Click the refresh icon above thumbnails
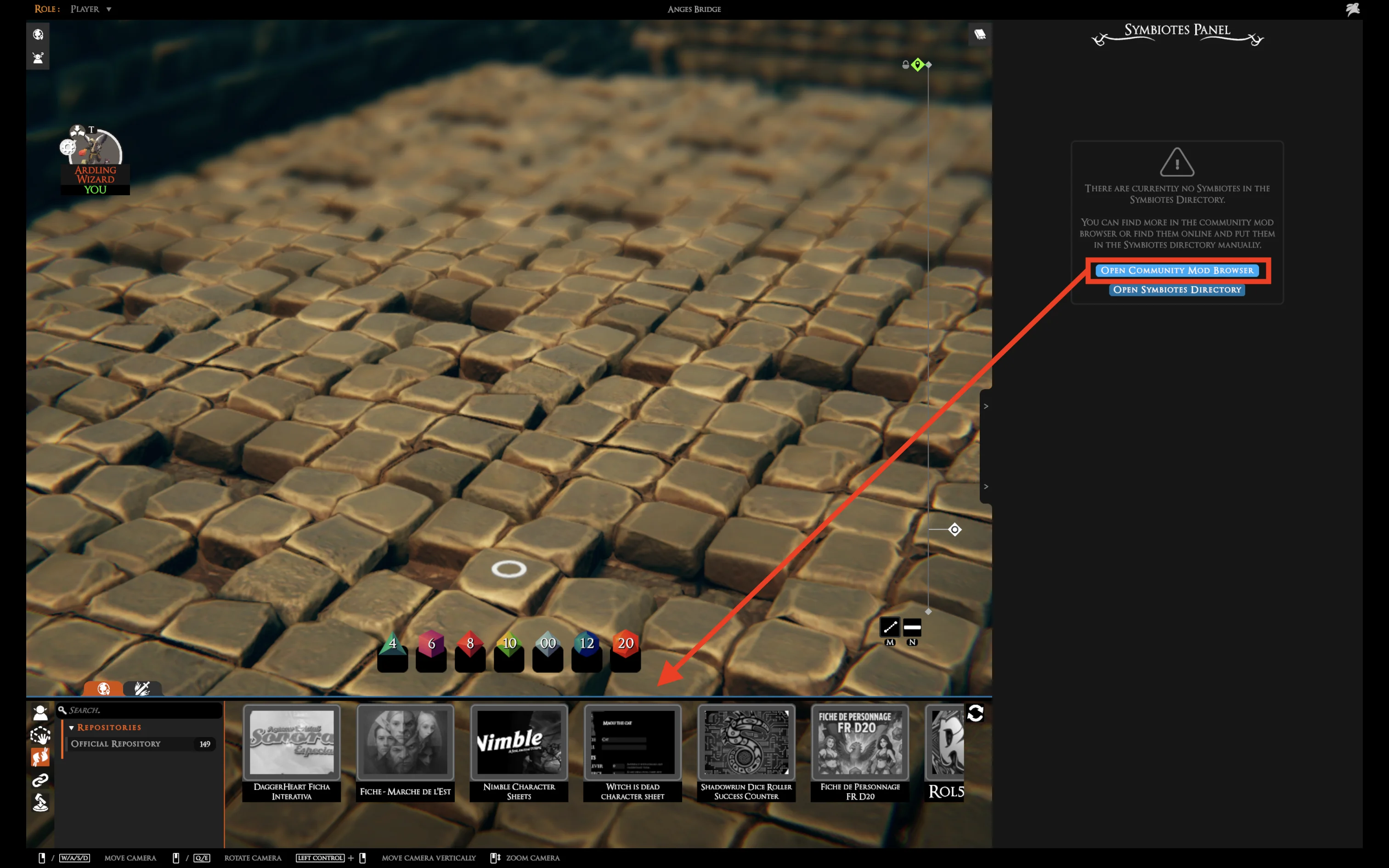The image size is (1389, 868). point(975,713)
